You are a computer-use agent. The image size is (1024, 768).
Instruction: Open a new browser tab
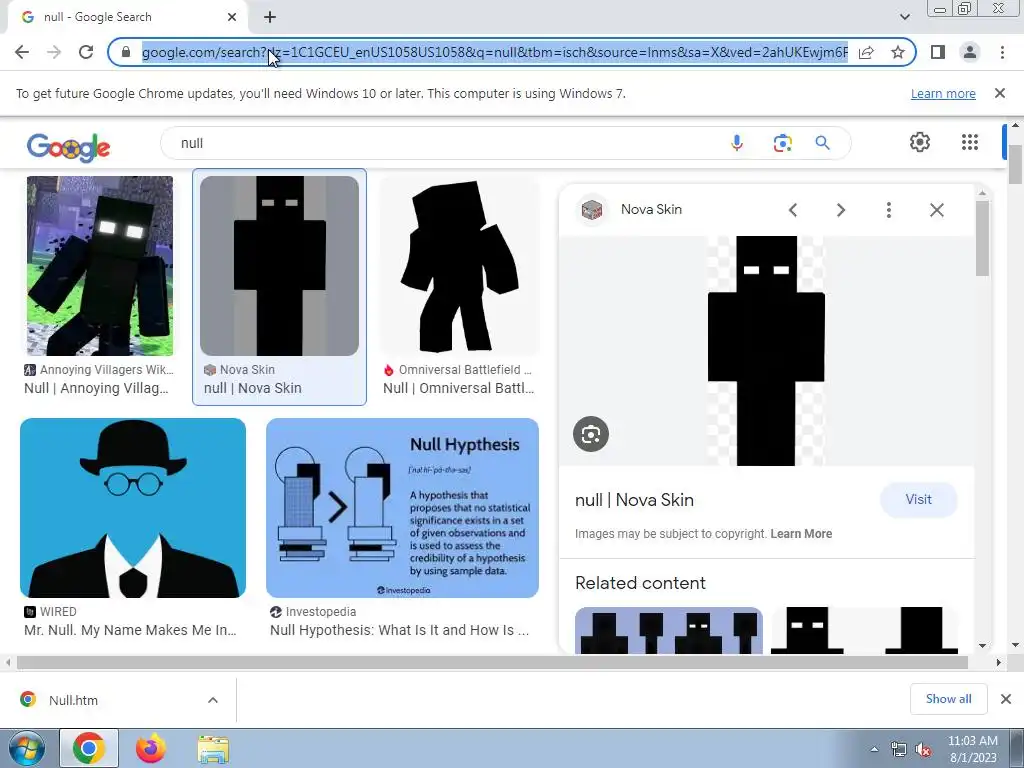pos(270,17)
